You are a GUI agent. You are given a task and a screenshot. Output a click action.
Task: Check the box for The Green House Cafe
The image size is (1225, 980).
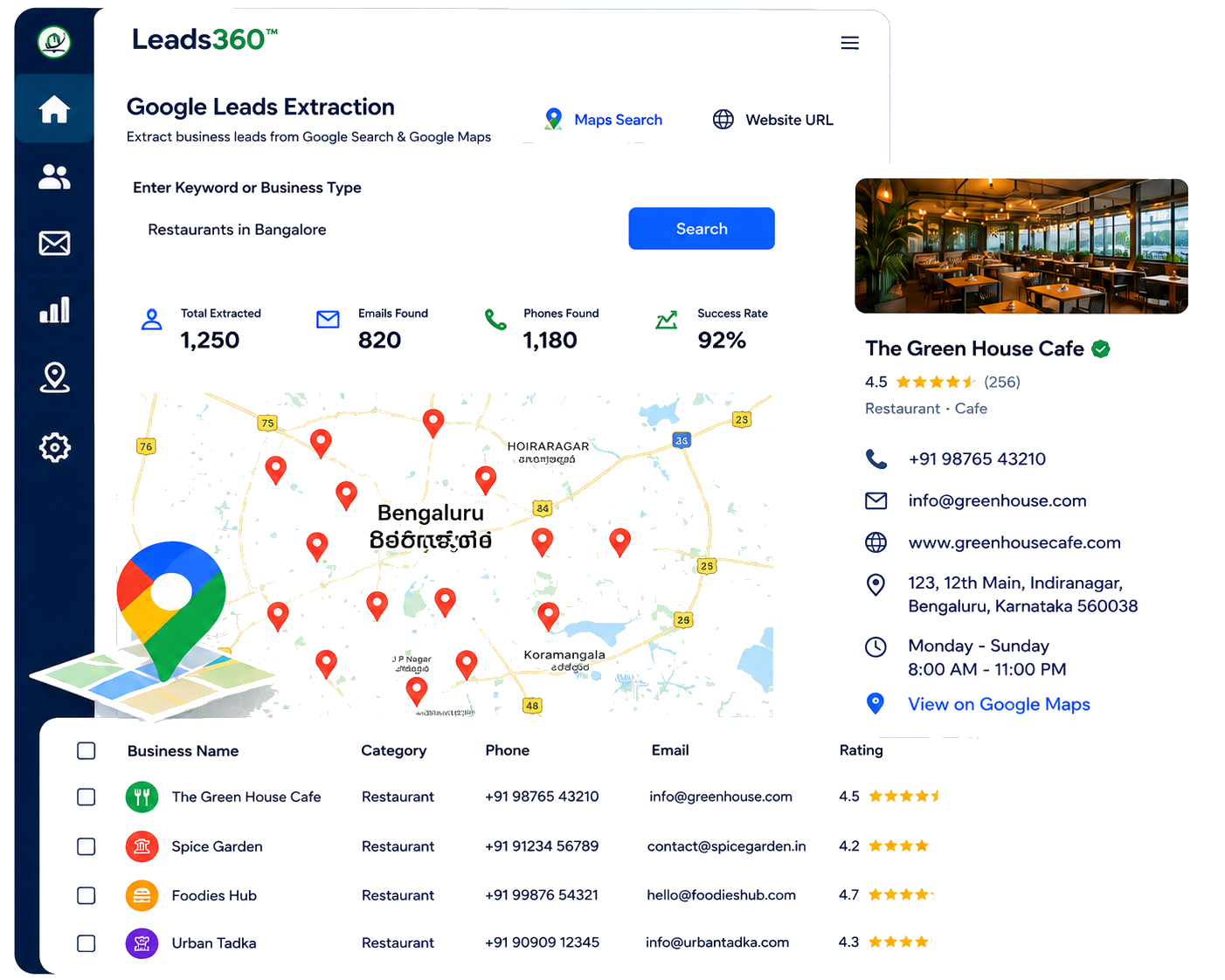coord(87,797)
